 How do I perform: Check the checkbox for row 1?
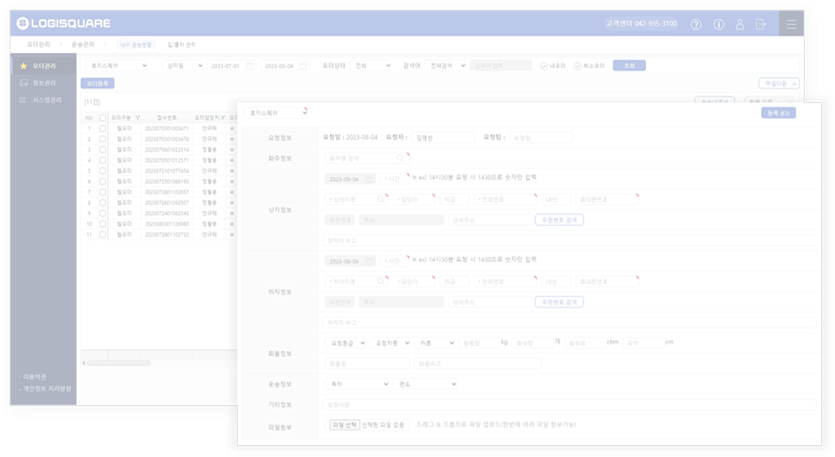[x=103, y=128]
